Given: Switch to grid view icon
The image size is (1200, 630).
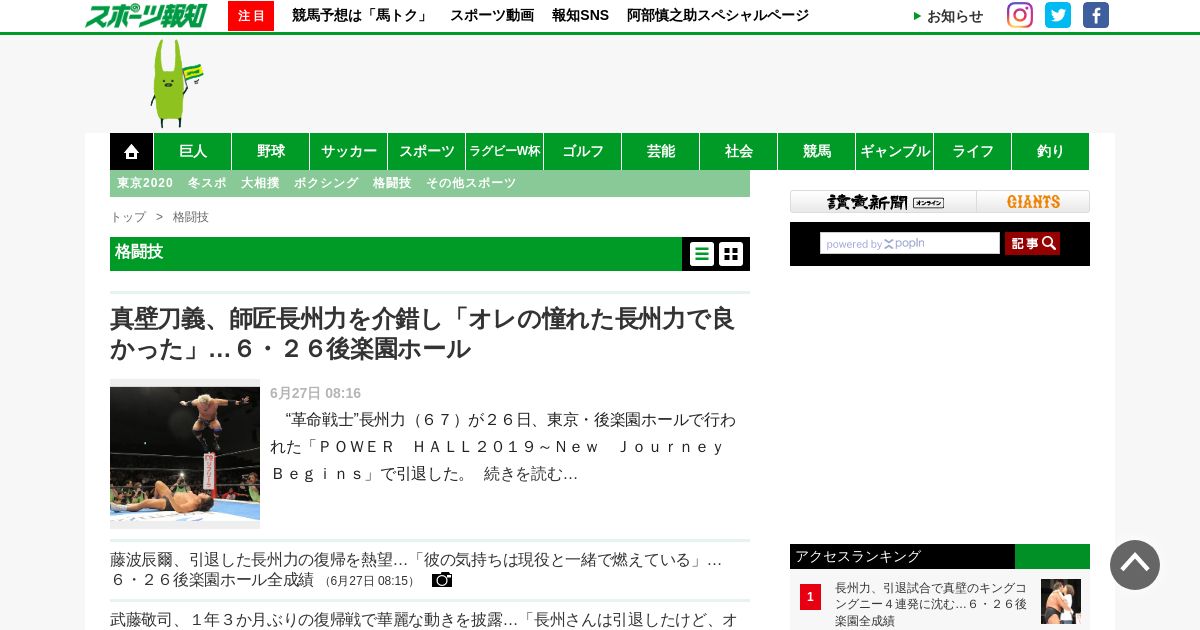Looking at the screenshot, I should (x=731, y=254).
